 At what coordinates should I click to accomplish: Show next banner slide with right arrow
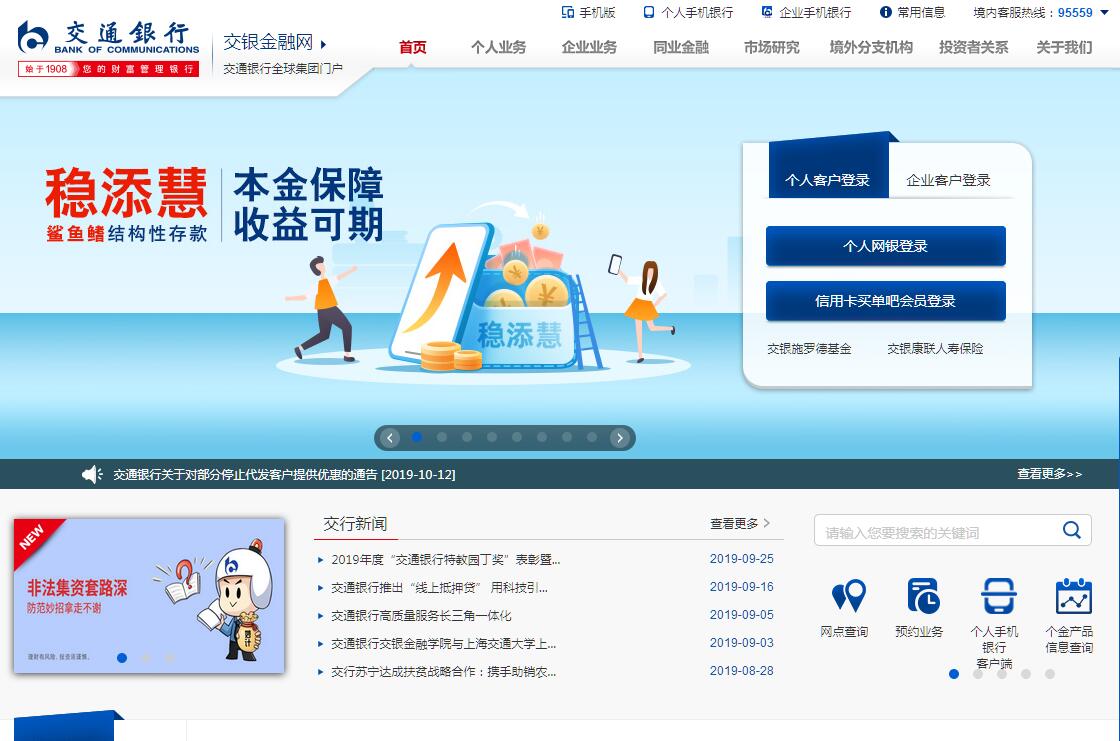coord(620,438)
